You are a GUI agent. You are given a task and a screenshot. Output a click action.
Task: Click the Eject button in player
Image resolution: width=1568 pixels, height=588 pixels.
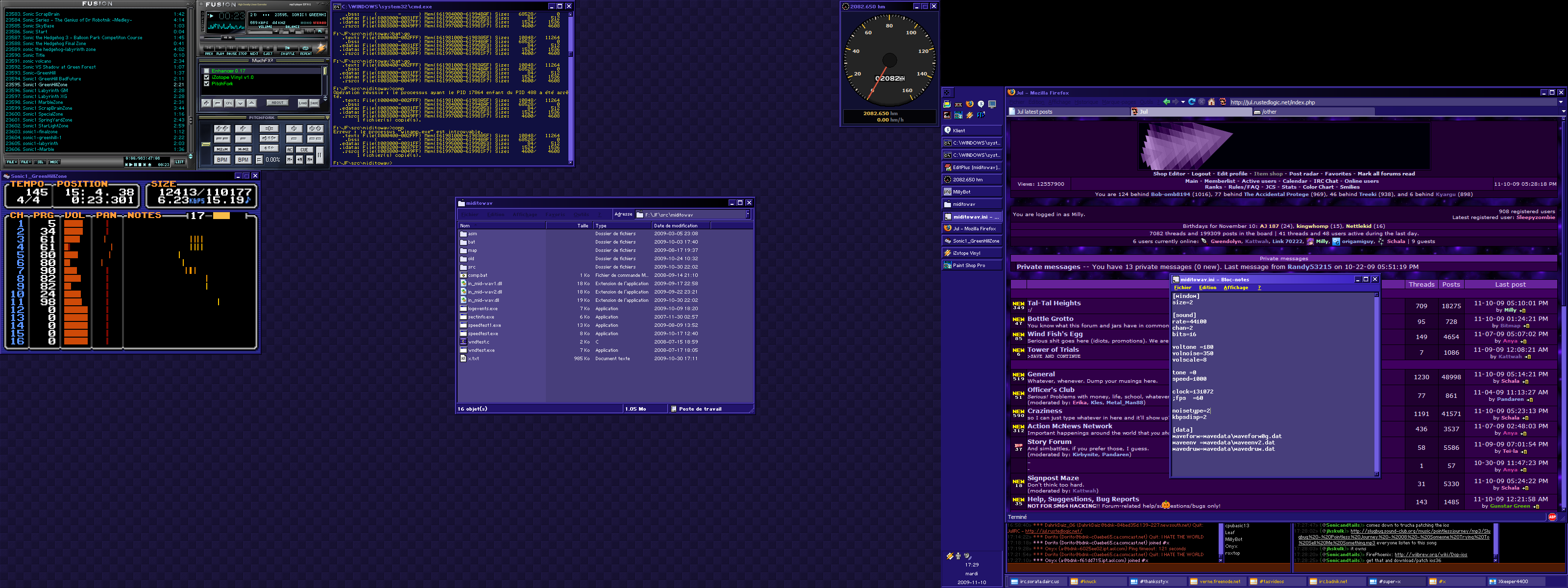point(269,48)
